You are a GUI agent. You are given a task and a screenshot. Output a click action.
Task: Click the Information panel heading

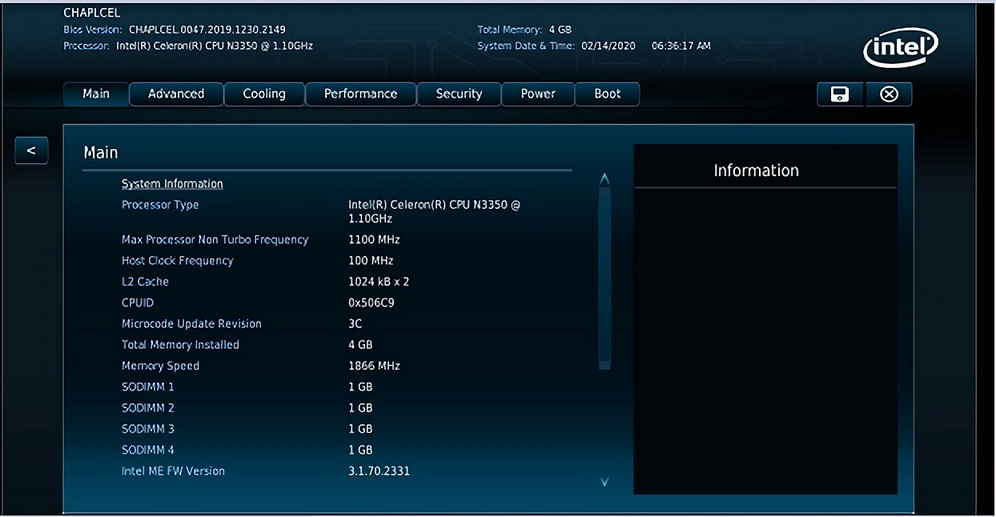[756, 170]
